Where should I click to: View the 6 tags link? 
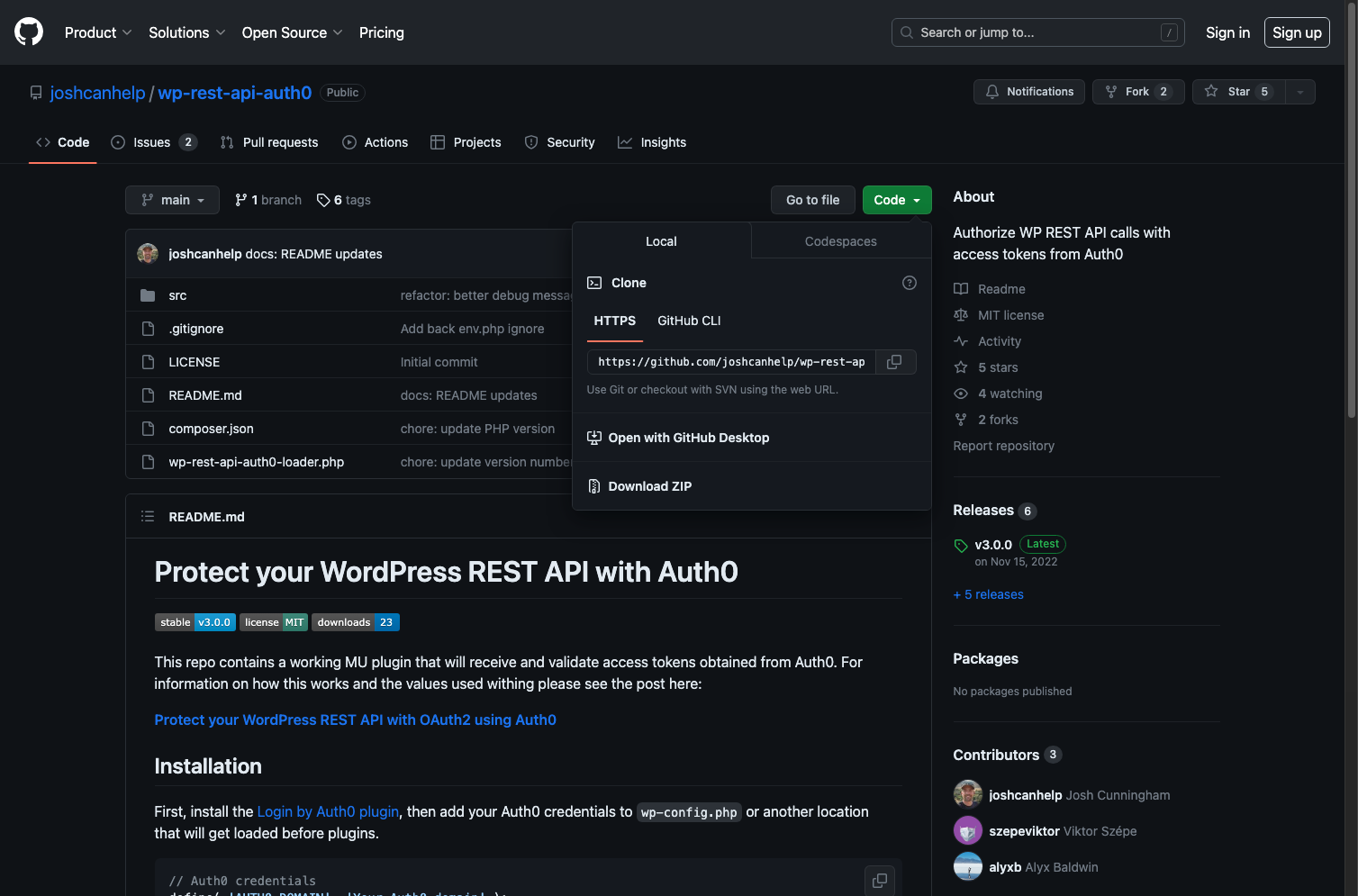(x=344, y=200)
